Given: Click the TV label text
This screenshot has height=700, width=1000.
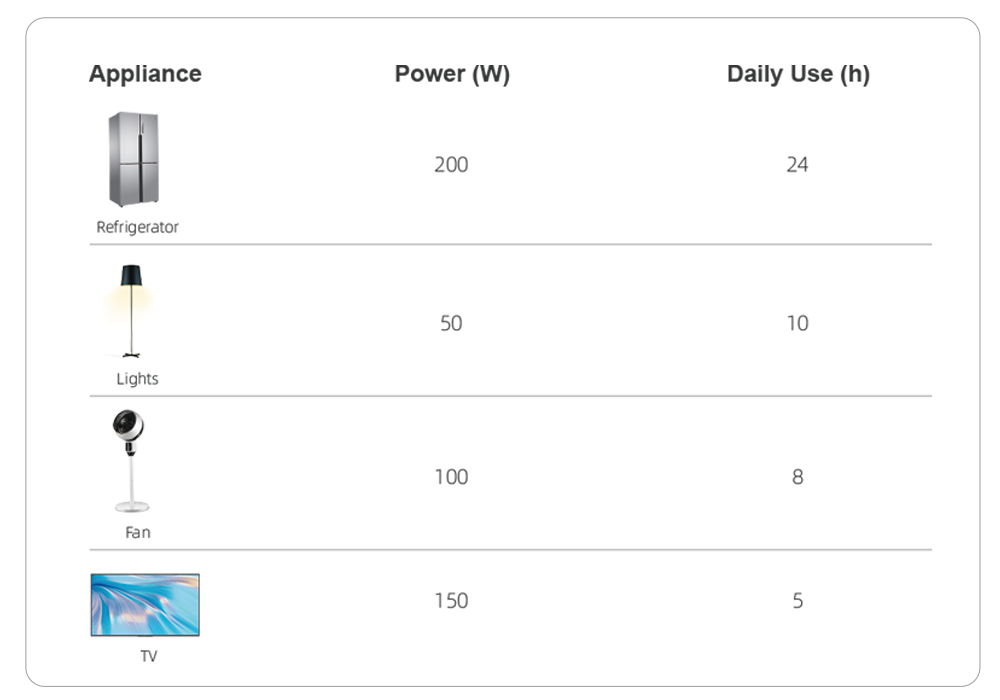Looking at the screenshot, I should click(x=148, y=657).
